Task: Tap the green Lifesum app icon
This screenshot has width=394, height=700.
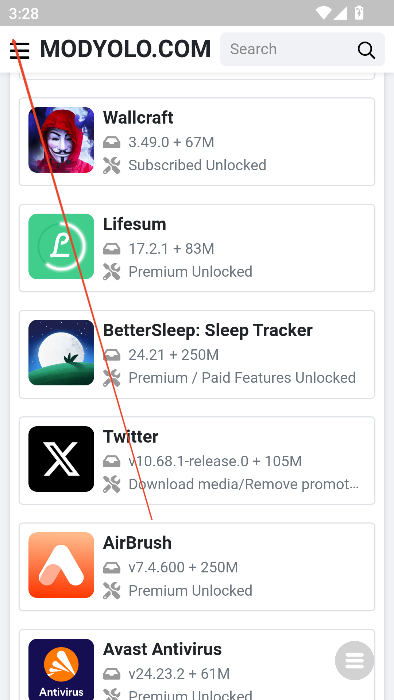Action: 61,246
